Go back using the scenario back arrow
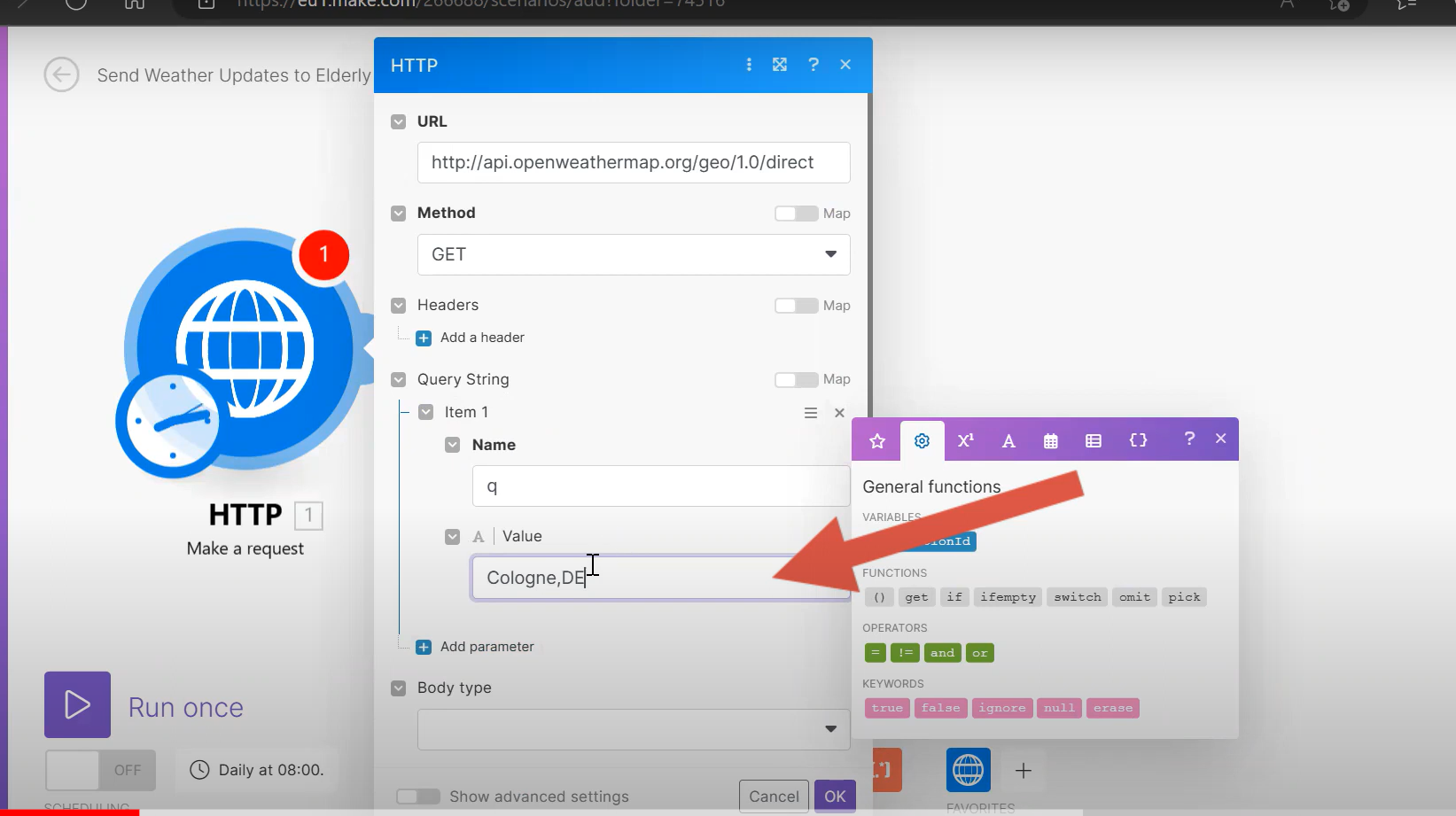1456x816 pixels. [x=61, y=75]
